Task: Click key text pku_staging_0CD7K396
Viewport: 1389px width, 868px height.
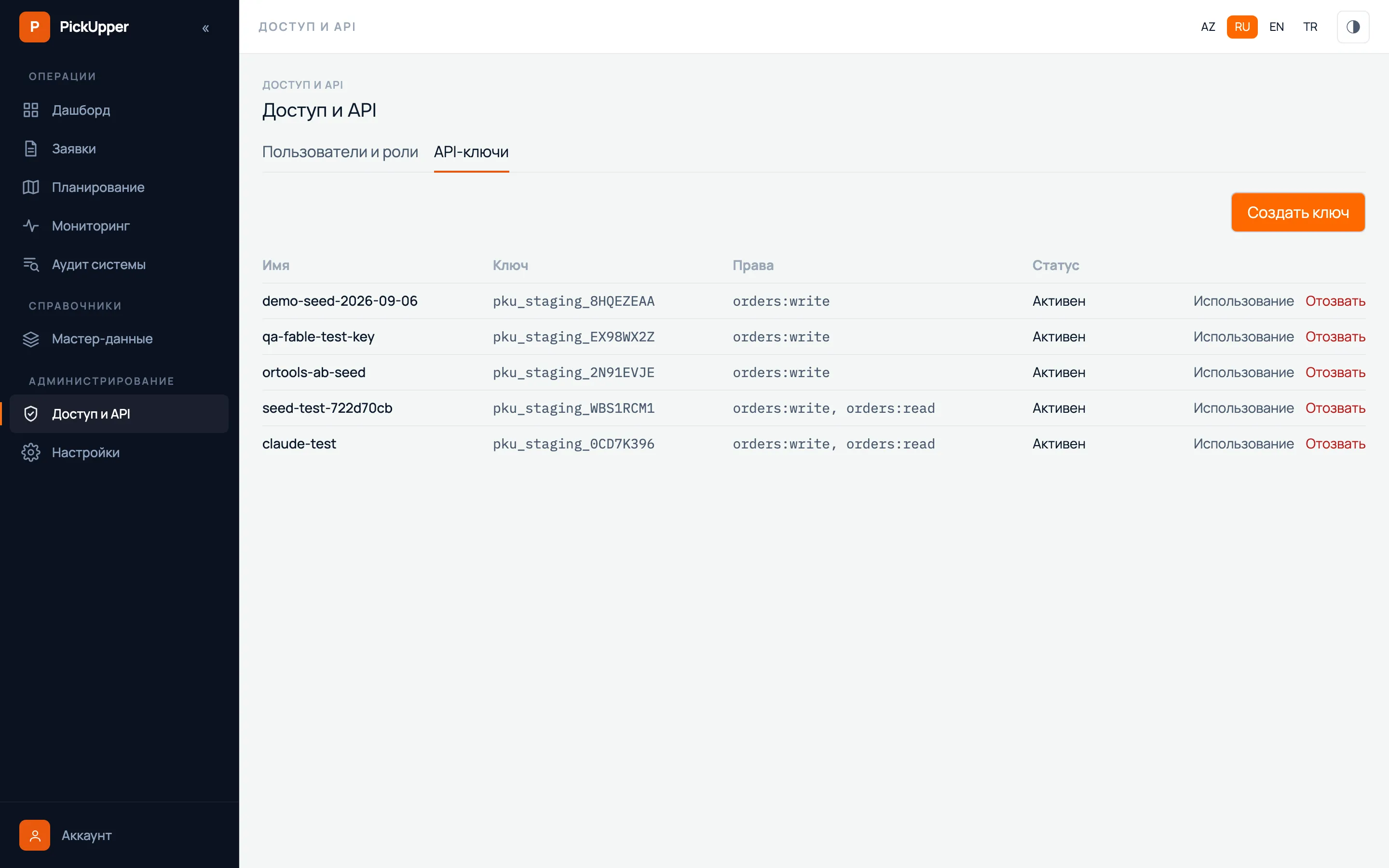Action: pyautogui.click(x=573, y=444)
